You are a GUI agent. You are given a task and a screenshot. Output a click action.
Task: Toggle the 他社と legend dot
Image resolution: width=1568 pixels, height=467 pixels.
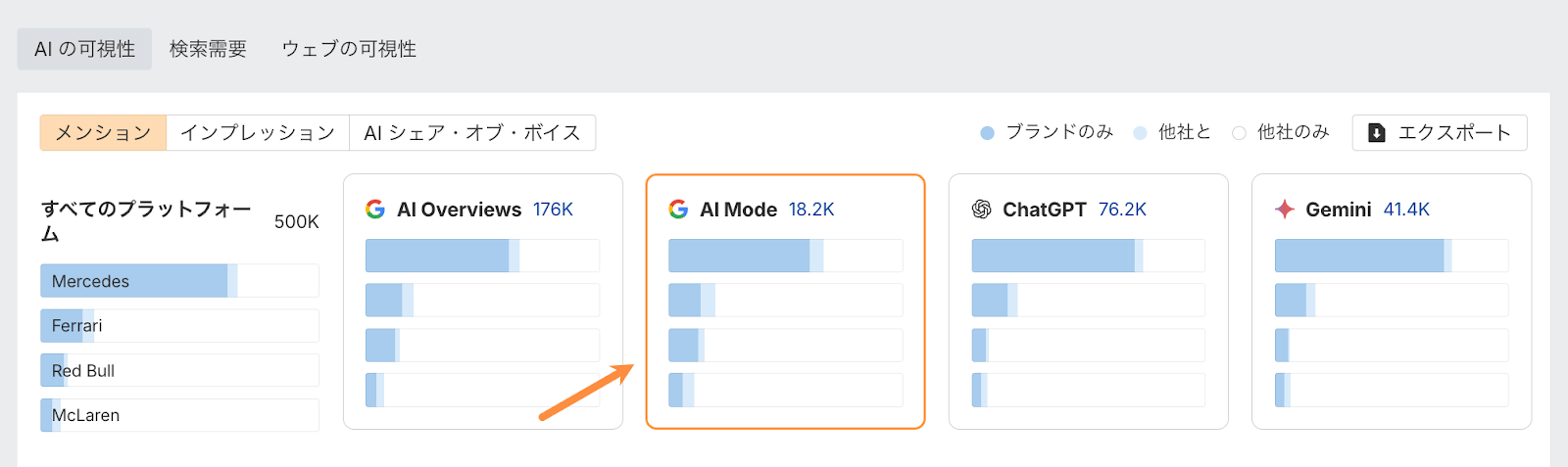(x=1140, y=133)
